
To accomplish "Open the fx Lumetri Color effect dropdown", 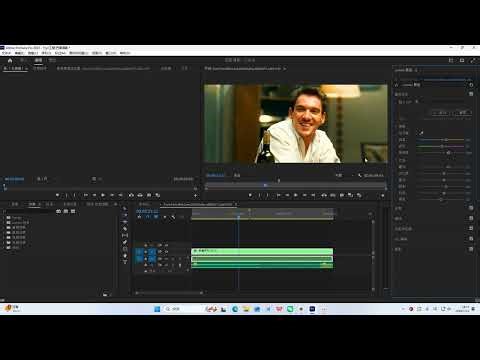I will point(411,85).
